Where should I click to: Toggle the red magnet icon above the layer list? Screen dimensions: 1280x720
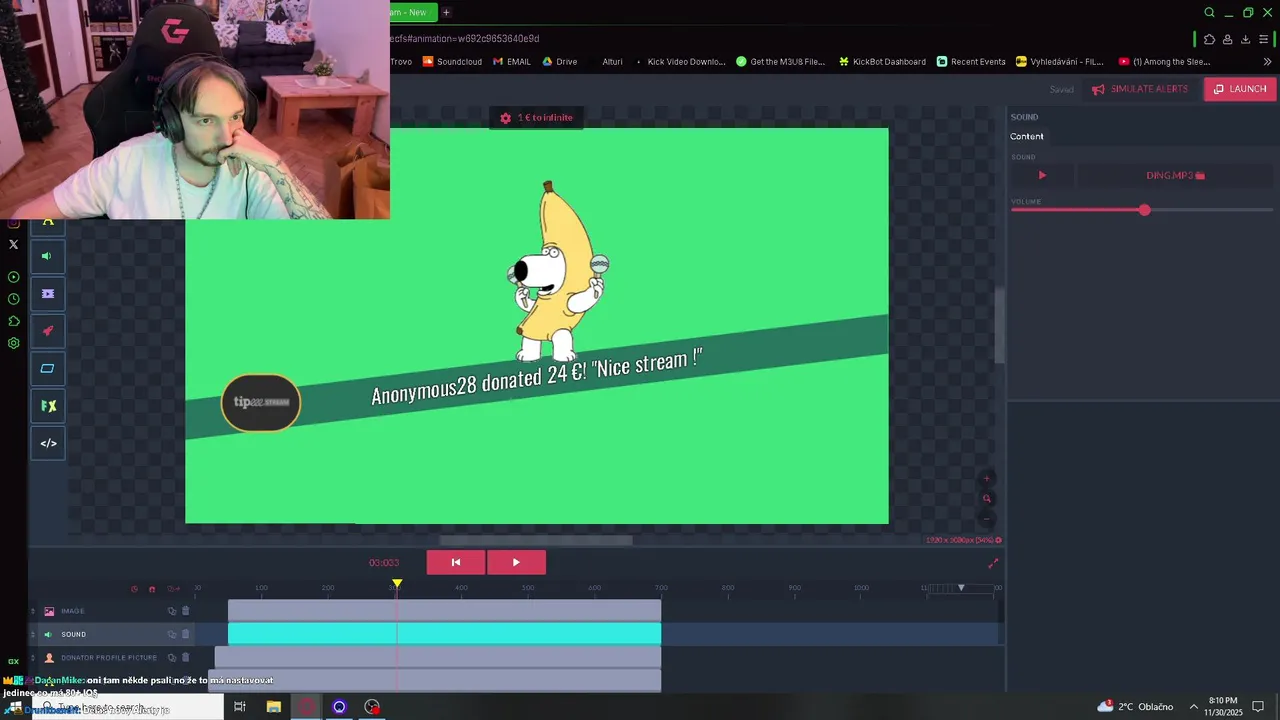coord(152,589)
